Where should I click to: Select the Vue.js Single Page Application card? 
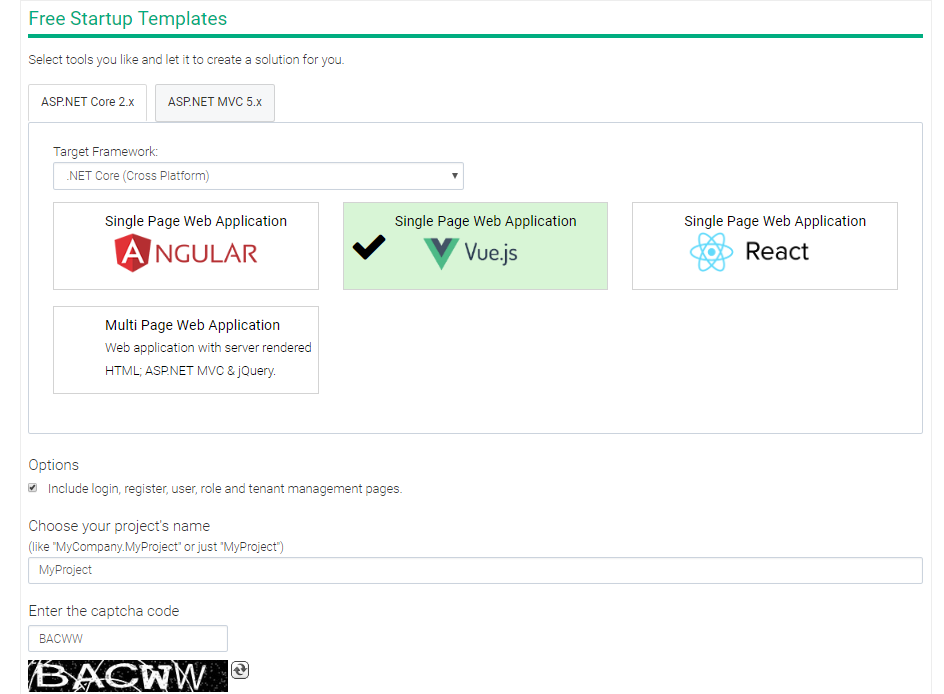pos(475,246)
